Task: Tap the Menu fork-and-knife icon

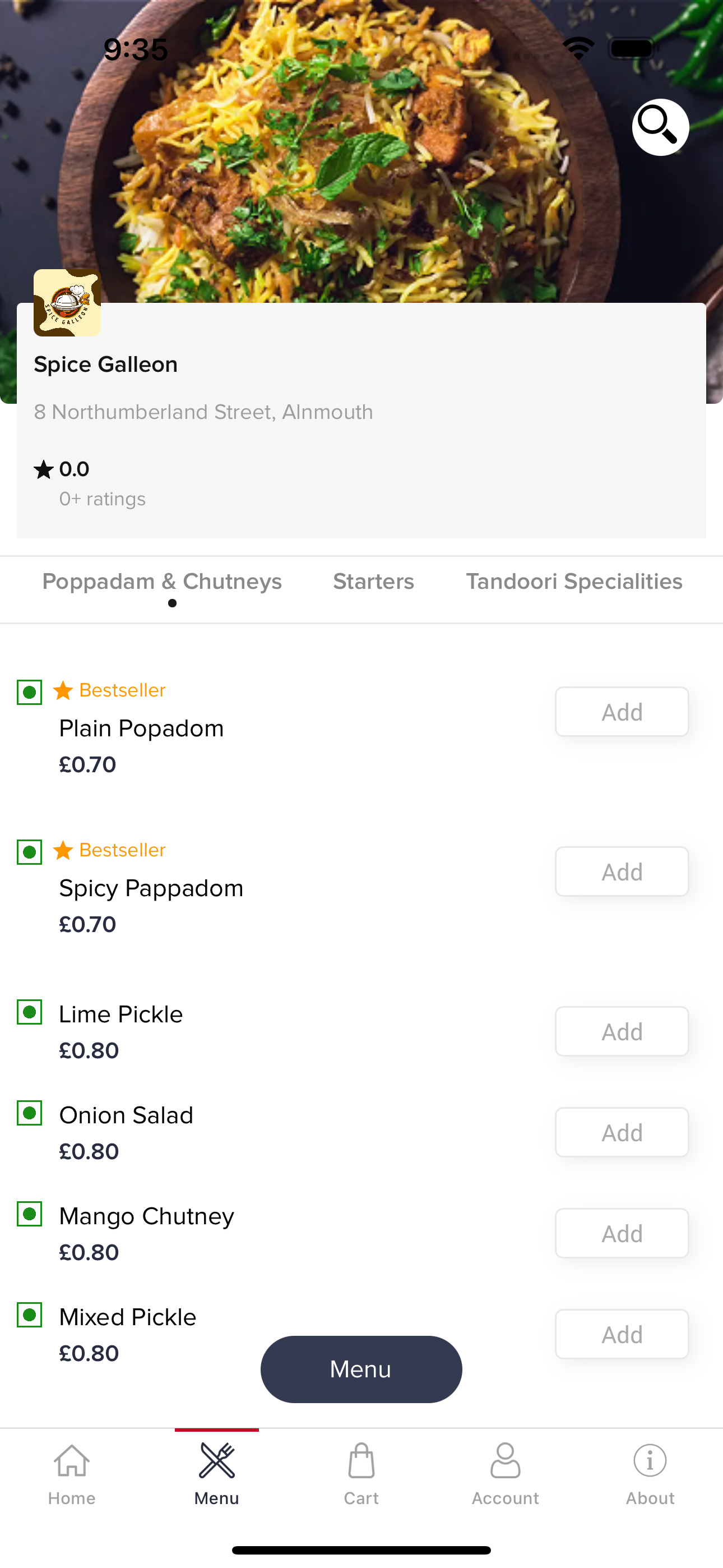Action: [x=217, y=1461]
